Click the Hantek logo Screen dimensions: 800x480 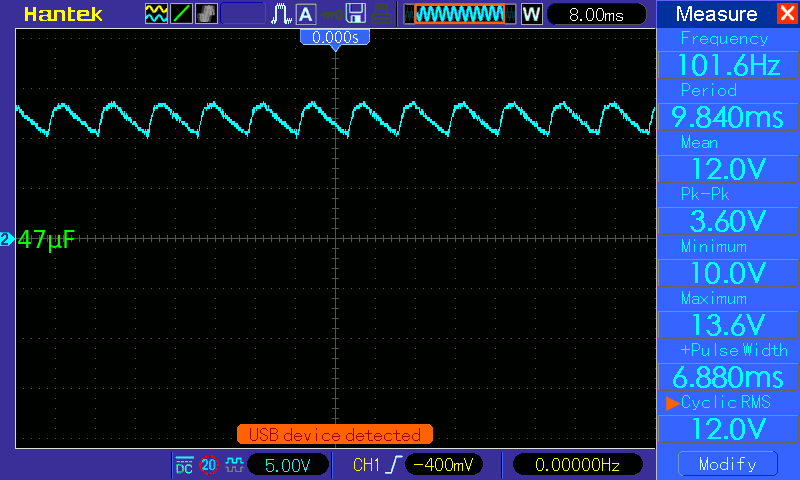coord(63,14)
